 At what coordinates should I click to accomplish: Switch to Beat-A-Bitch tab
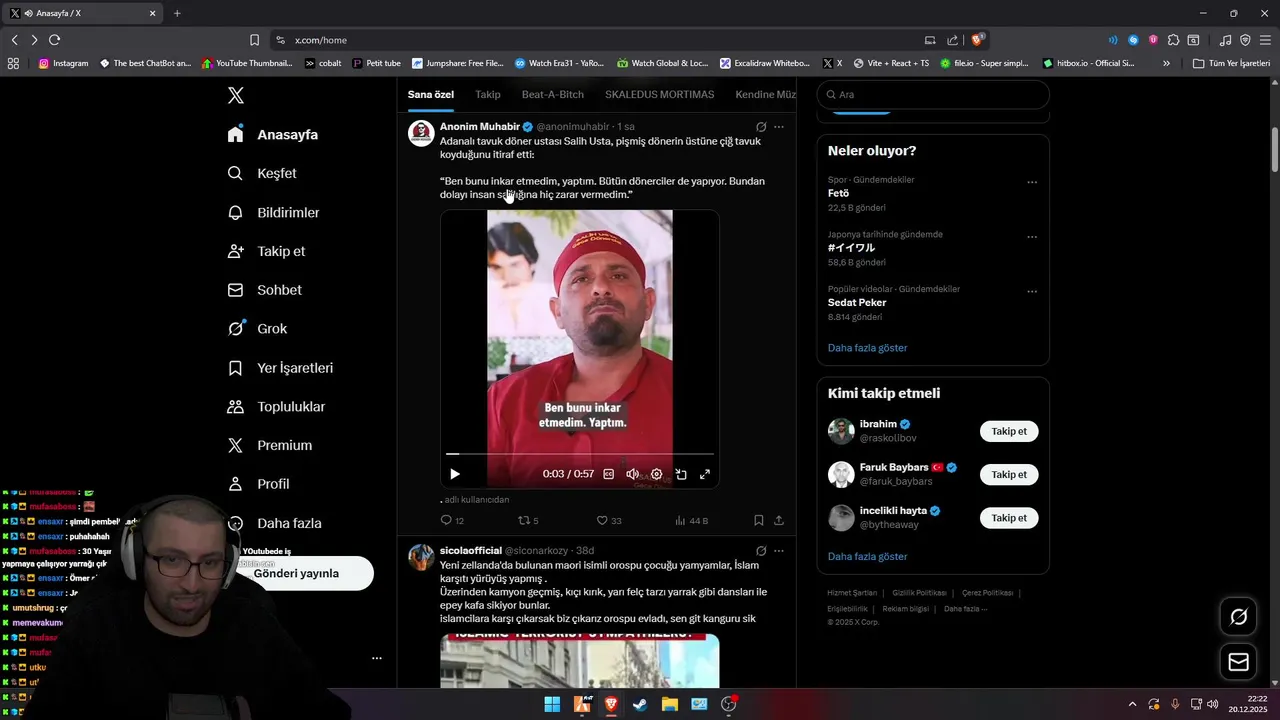[x=552, y=94]
